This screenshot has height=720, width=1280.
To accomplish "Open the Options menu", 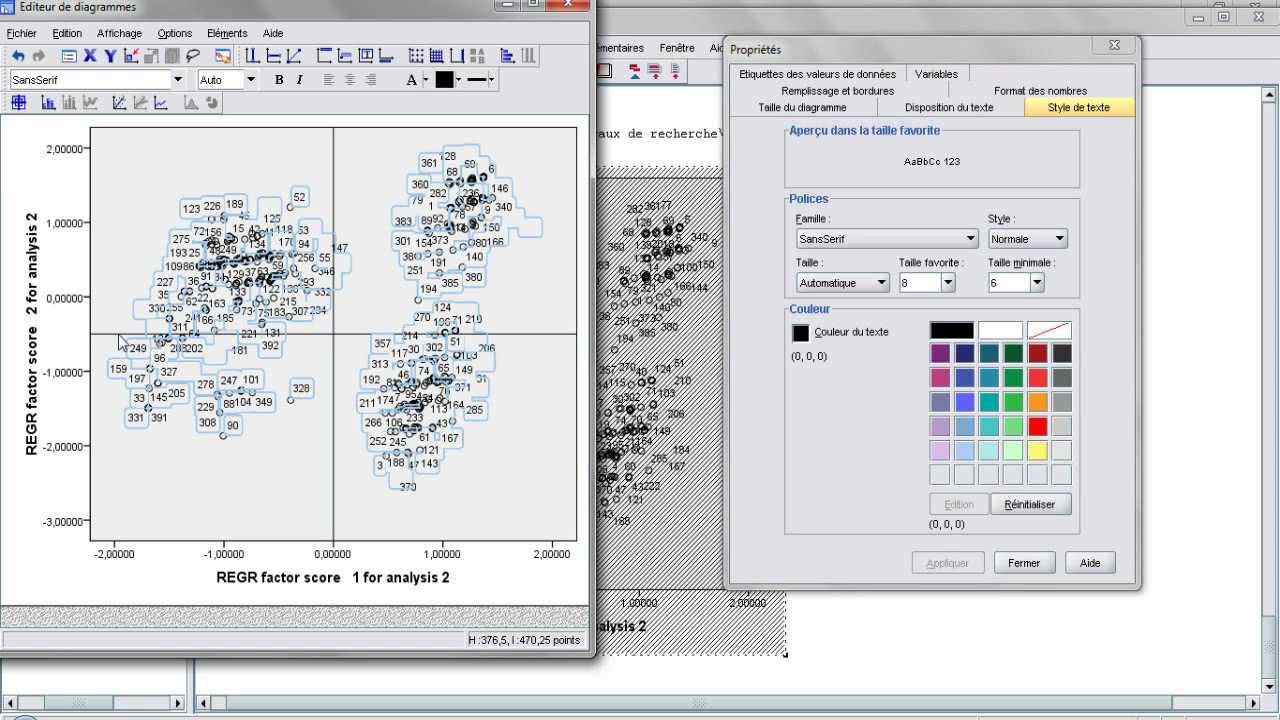I will pos(174,33).
